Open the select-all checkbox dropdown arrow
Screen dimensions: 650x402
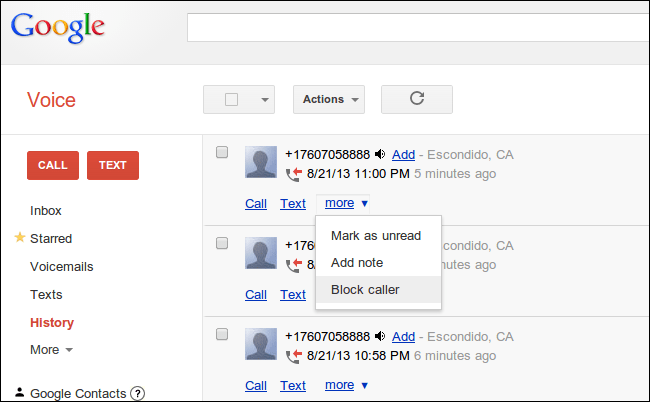click(x=264, y=99)
